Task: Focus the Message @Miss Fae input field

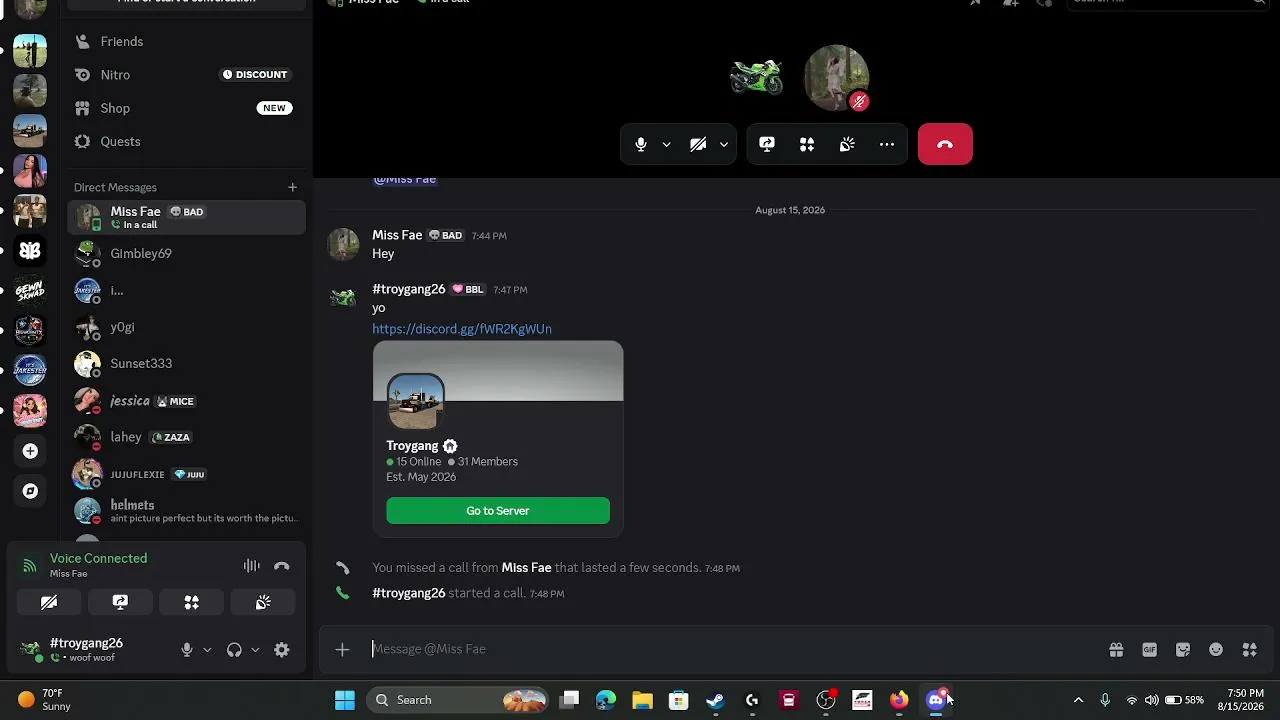Action: 730,649
